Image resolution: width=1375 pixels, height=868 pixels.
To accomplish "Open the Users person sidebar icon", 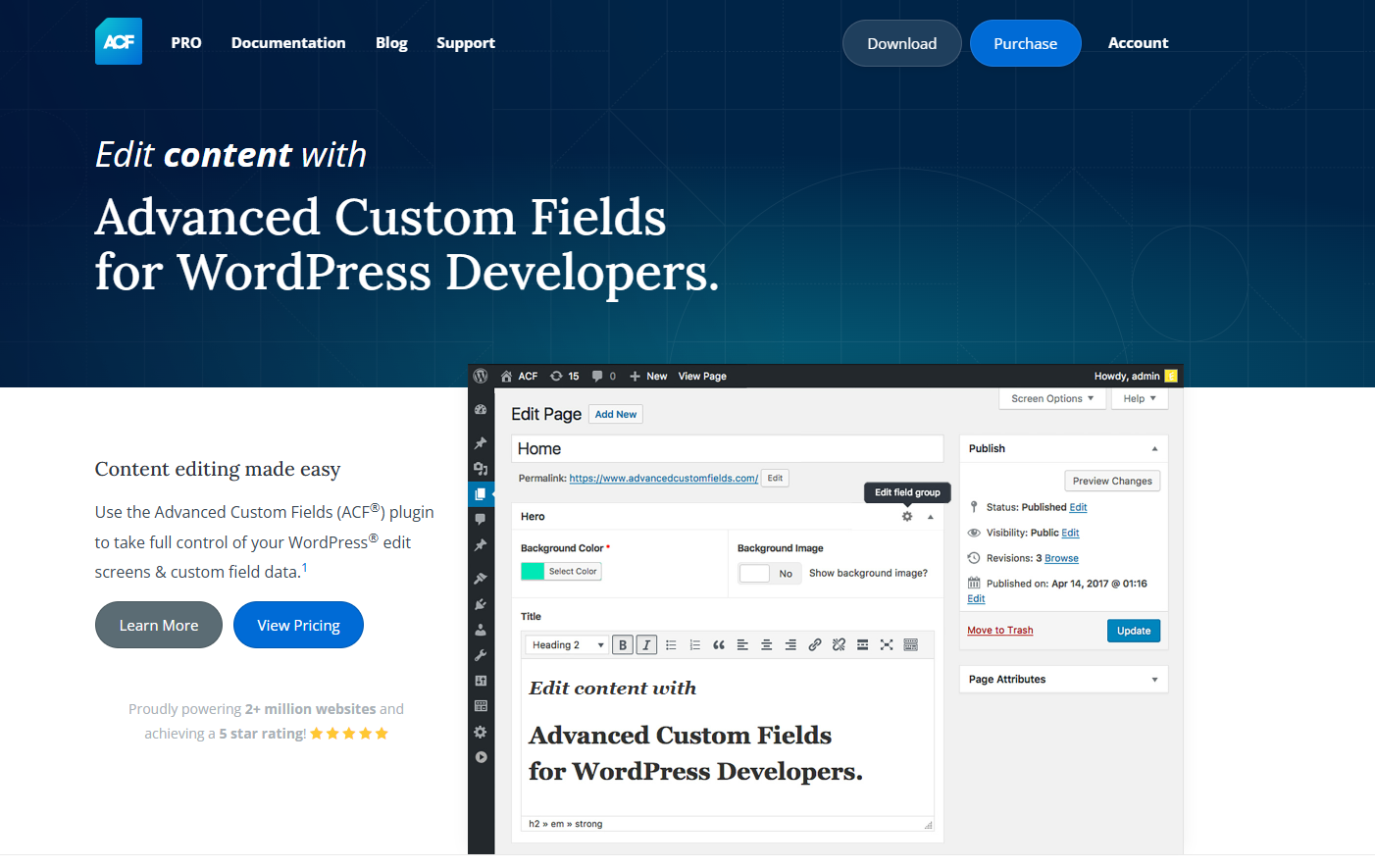I will coord(481,630).
